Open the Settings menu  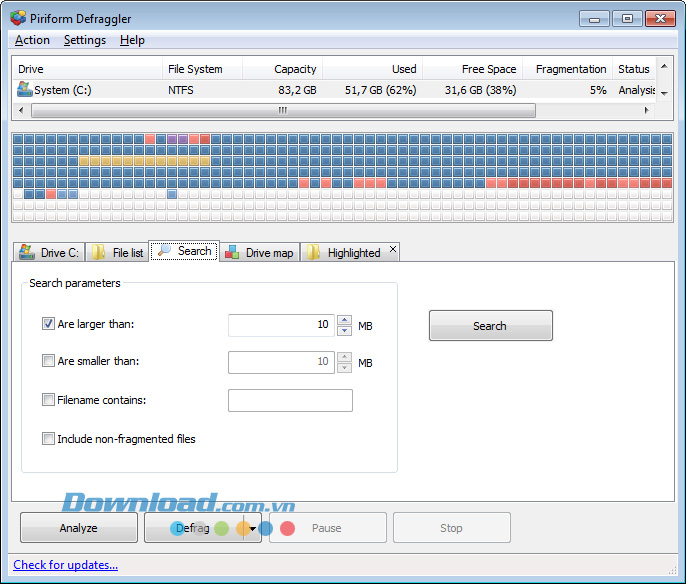(85, 40)
